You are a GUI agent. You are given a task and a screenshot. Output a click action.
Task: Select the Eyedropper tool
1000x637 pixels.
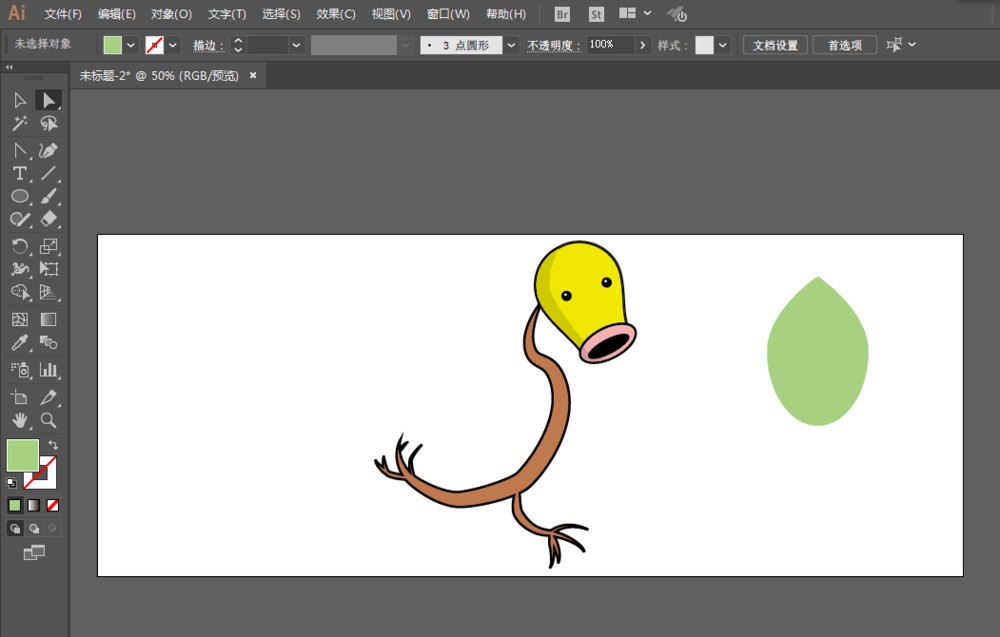[x=19, y=343]
